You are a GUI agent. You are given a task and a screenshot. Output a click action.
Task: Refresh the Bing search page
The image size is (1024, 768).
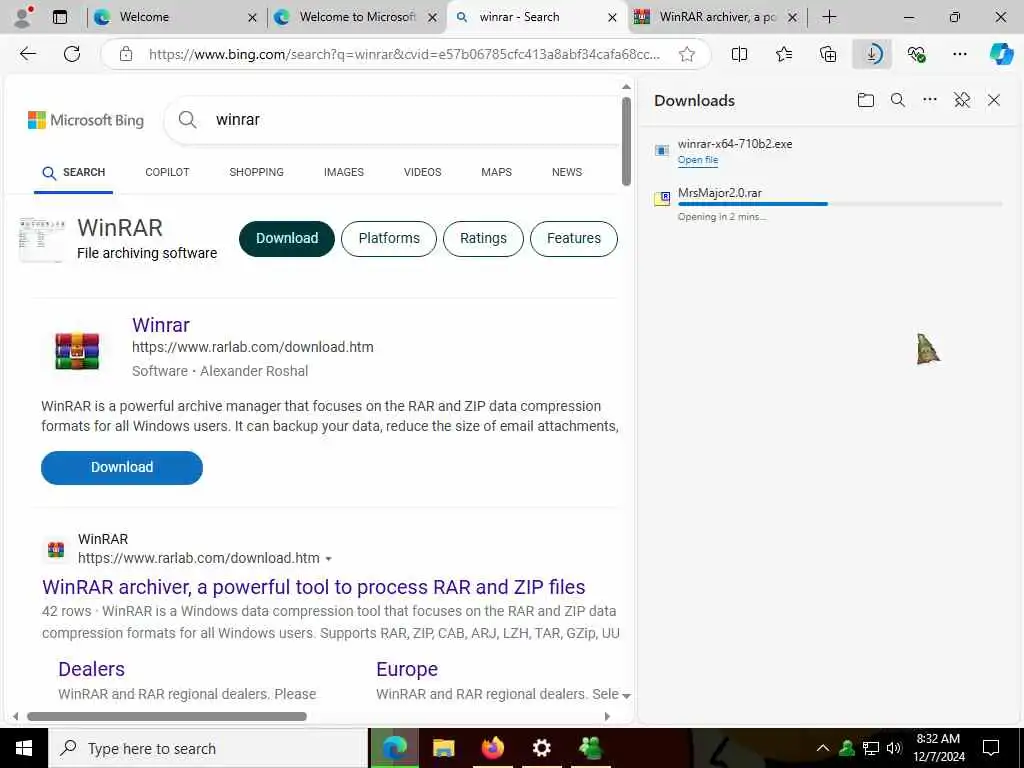[72, 54]
